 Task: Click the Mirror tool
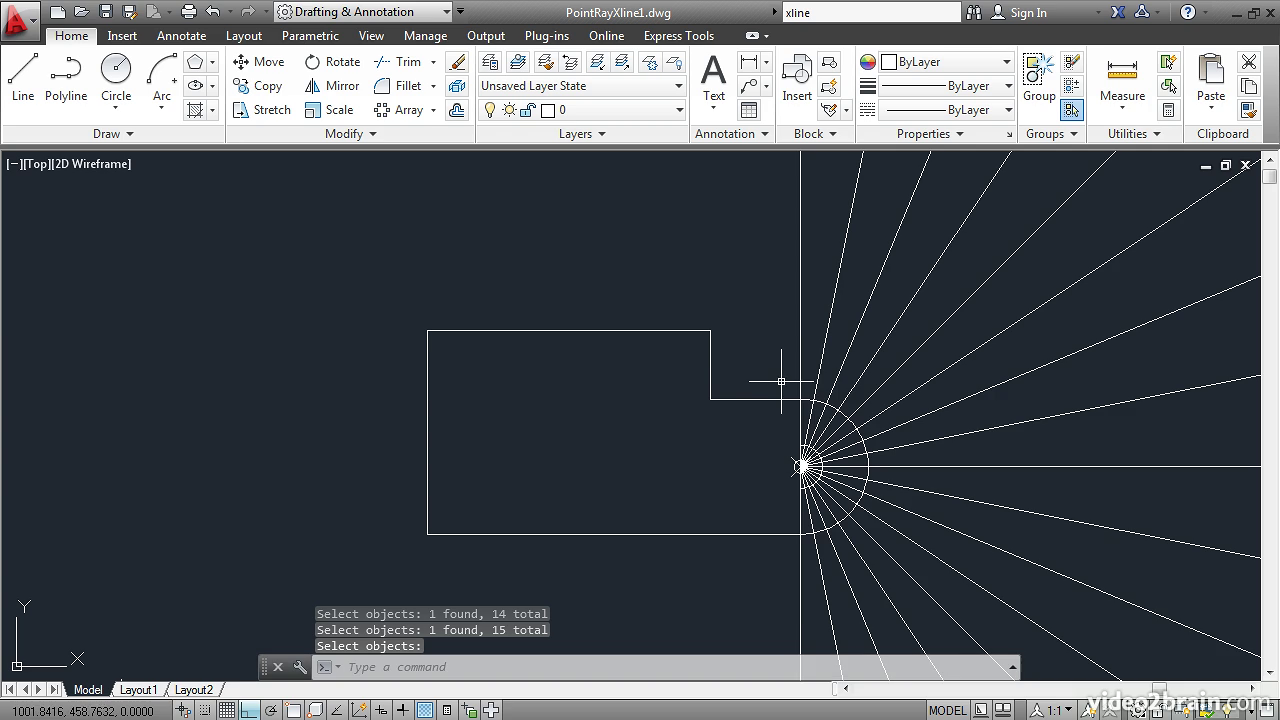(x=332, y=86)
